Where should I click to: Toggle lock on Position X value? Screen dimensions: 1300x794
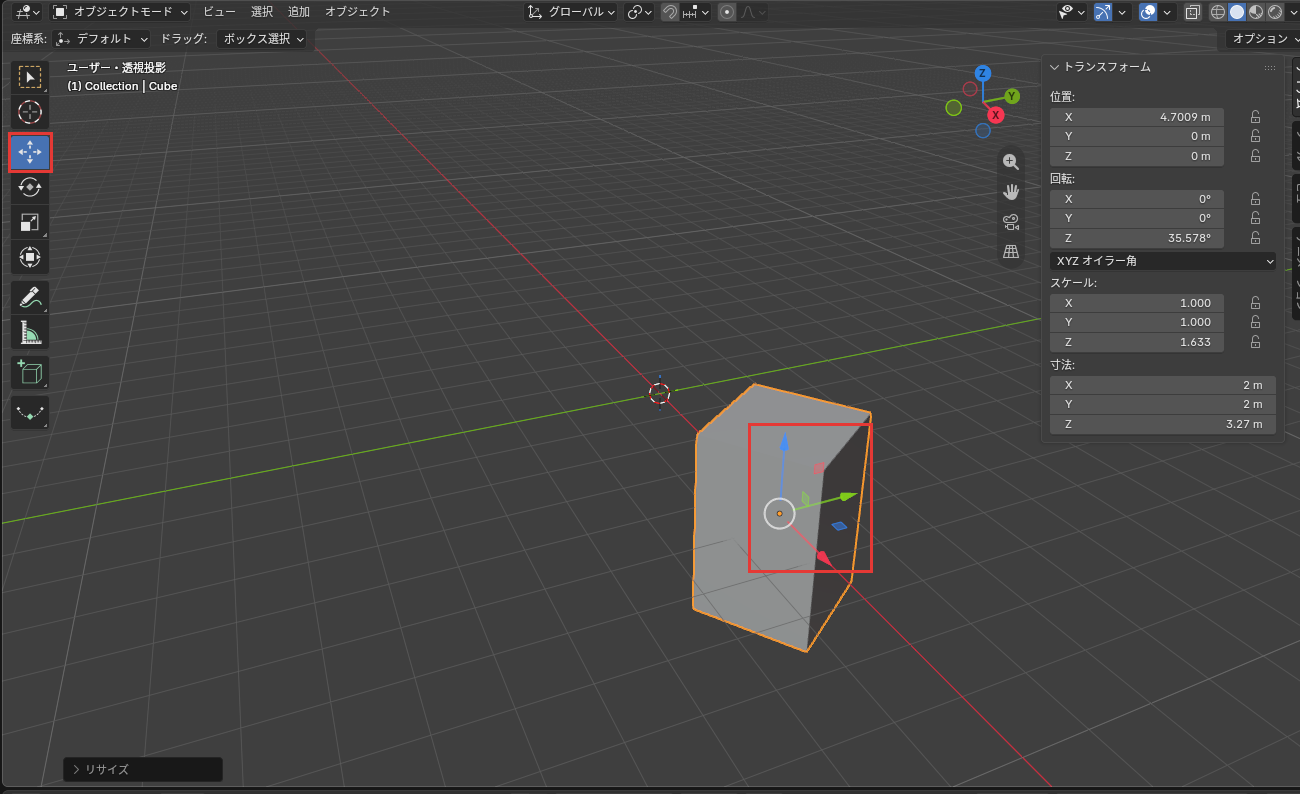[1255, 117]
